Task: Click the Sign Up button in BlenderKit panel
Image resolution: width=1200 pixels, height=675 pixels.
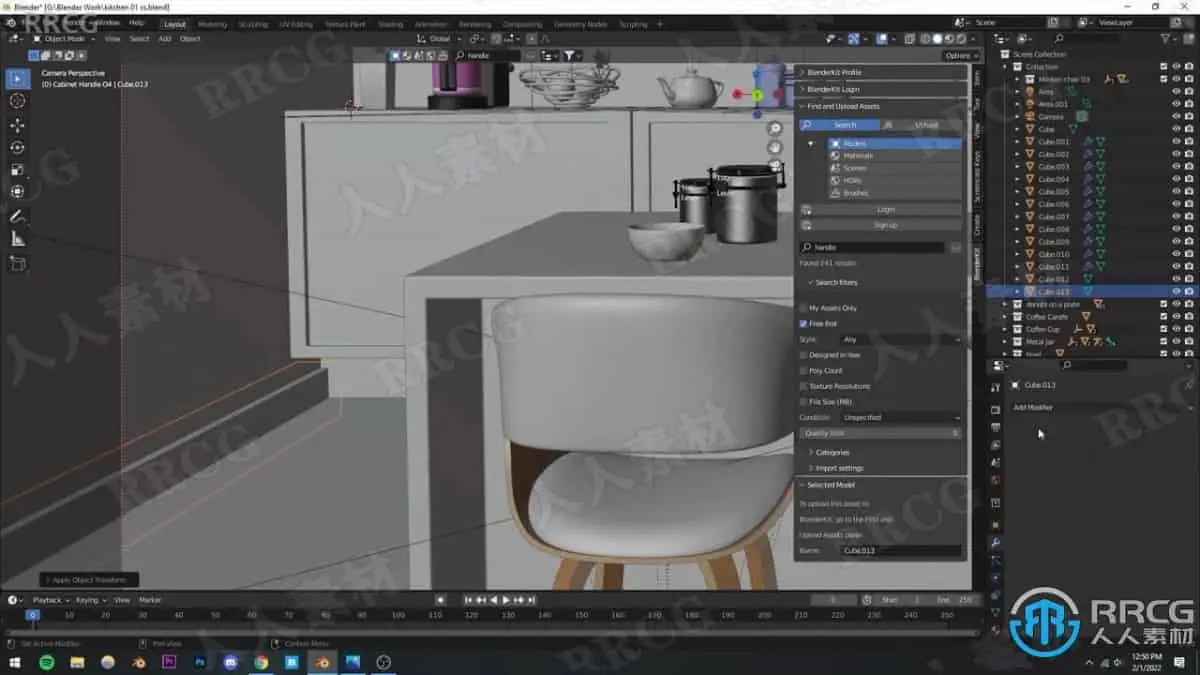Action: click(x=884, y=224)
